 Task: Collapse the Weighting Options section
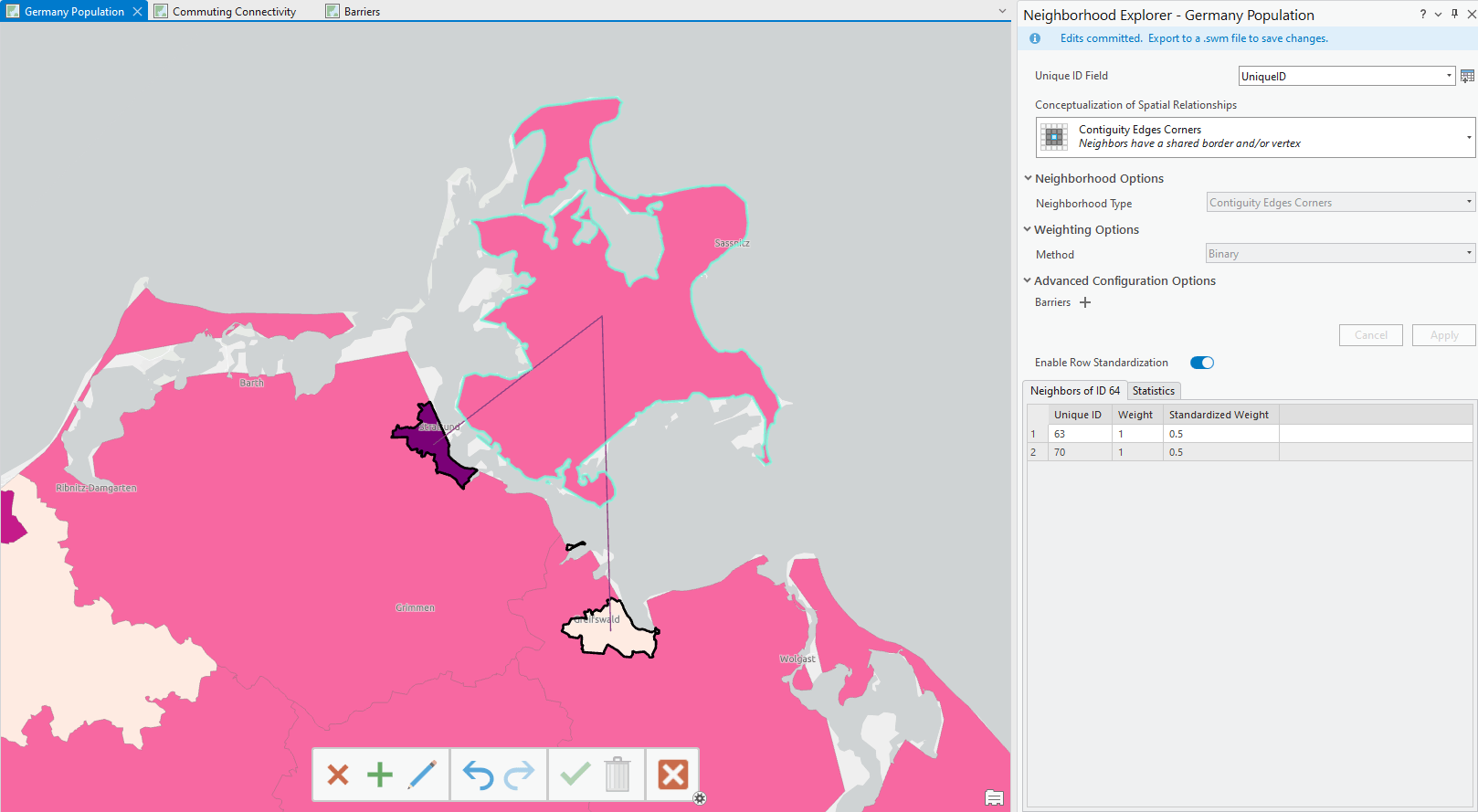point(1028,229)
